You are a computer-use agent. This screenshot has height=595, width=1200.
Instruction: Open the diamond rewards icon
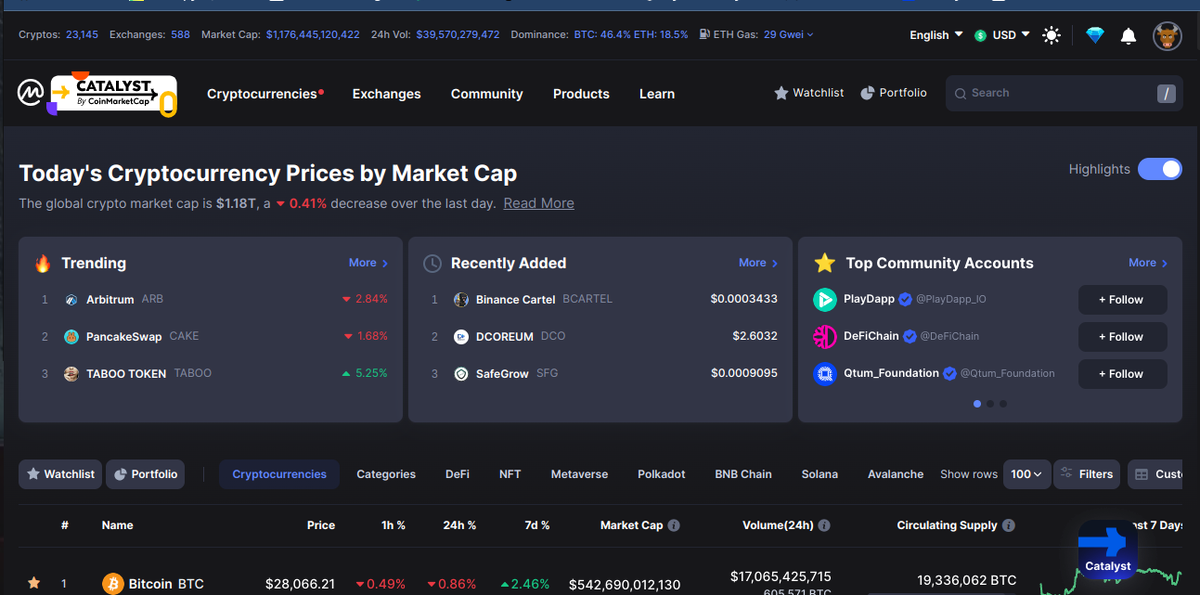click(x=1095, y=36)
